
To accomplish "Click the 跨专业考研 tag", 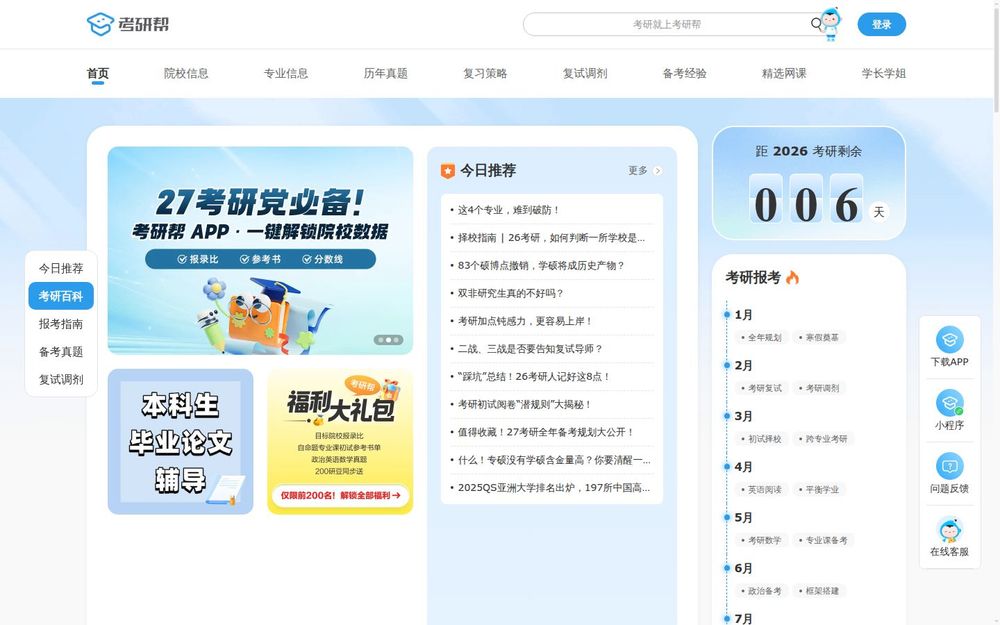I will (x=824, y=439).
